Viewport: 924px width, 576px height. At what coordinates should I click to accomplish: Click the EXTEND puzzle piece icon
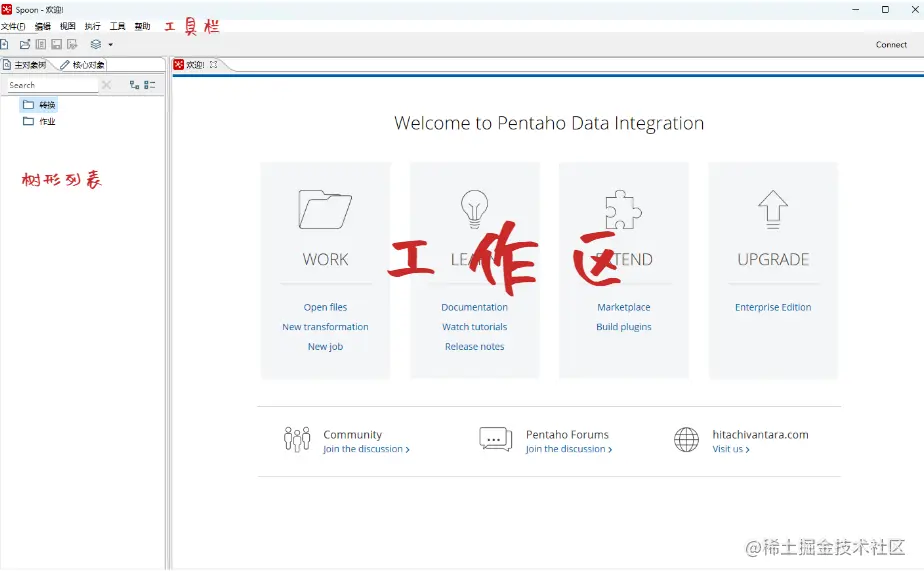[x=623, y=209]
